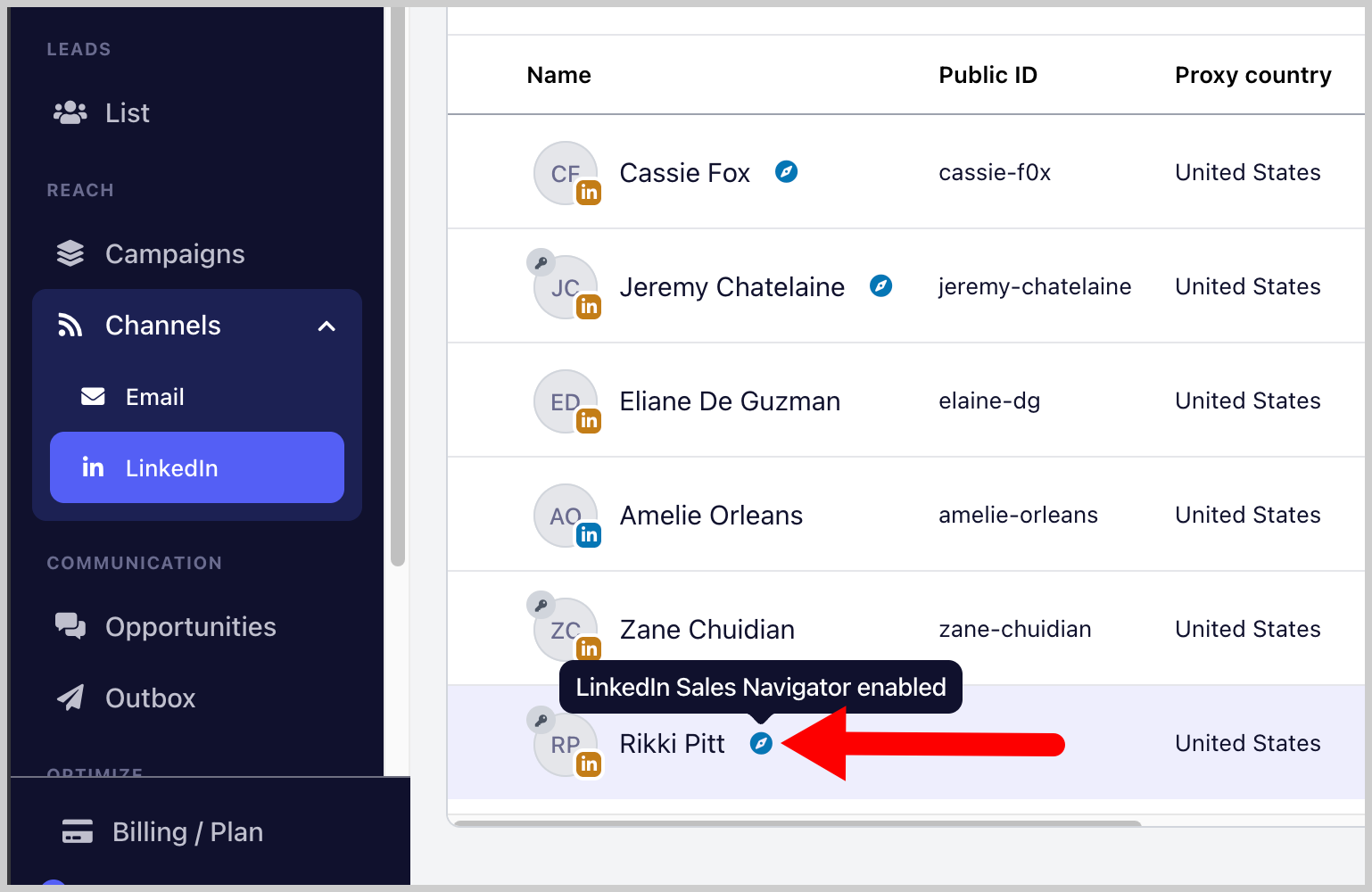This screenshot has height=892, width=1372.
Task: Click the sidebar vertical scrollbar
Action: (398, 285)
